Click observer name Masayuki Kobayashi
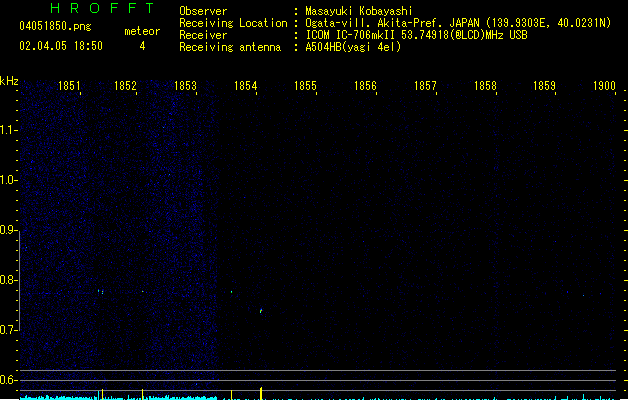 click(359, 11)
